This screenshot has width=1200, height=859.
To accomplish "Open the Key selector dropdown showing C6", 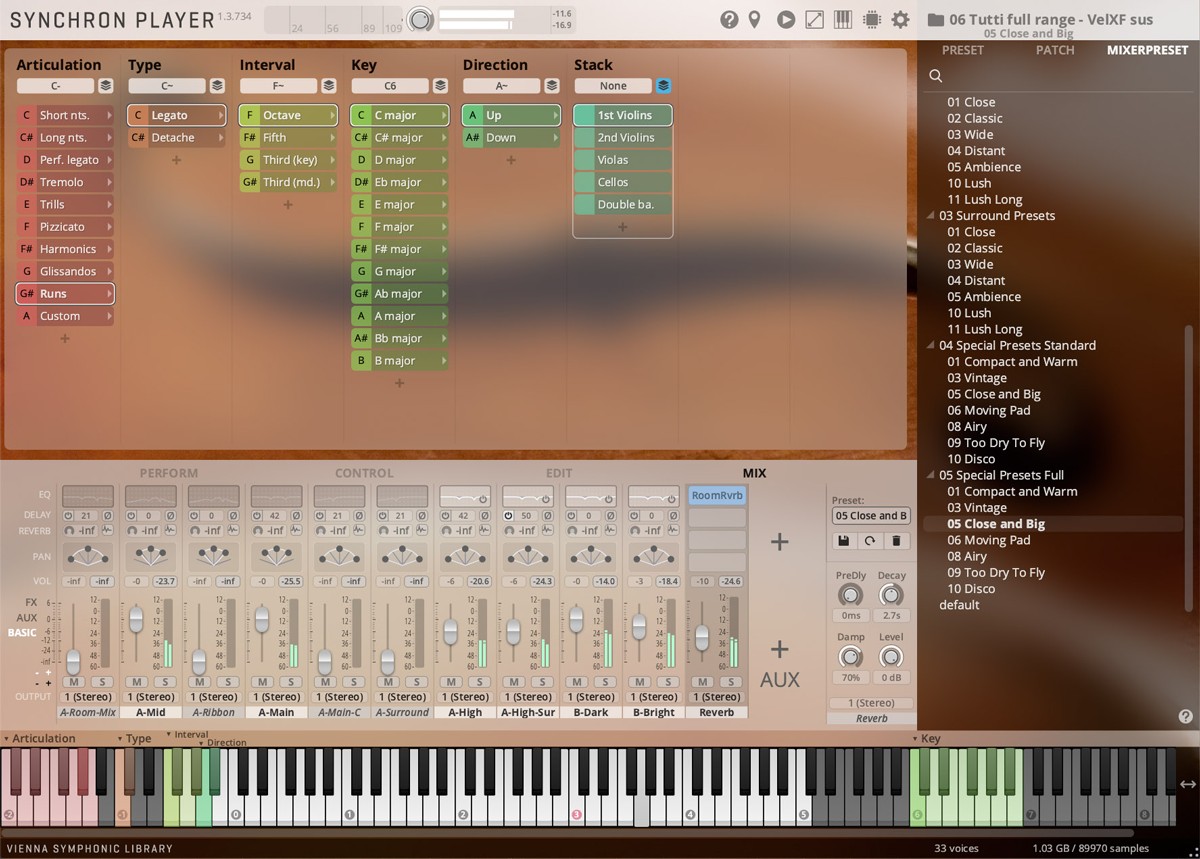I will click(x=391, y=85).
